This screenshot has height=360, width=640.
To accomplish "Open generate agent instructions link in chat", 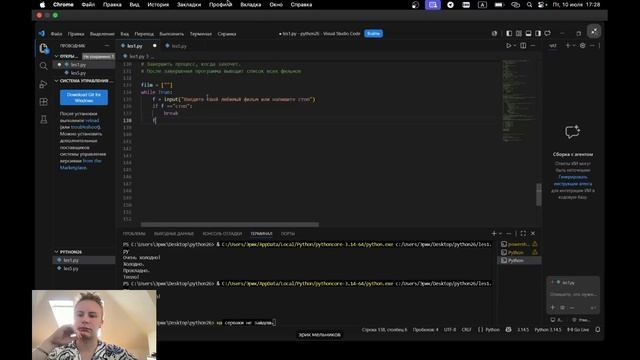I will (573, 180).
